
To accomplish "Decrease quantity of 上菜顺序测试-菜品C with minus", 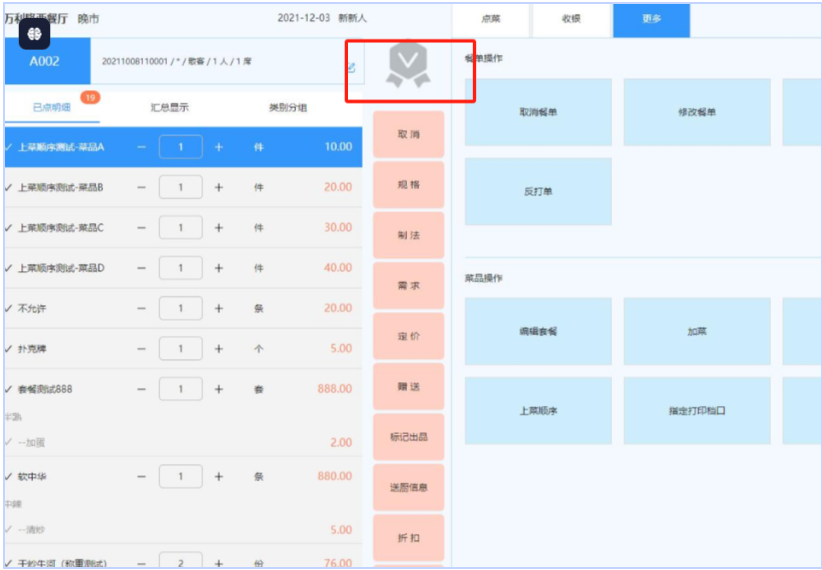I will [142, 228].
